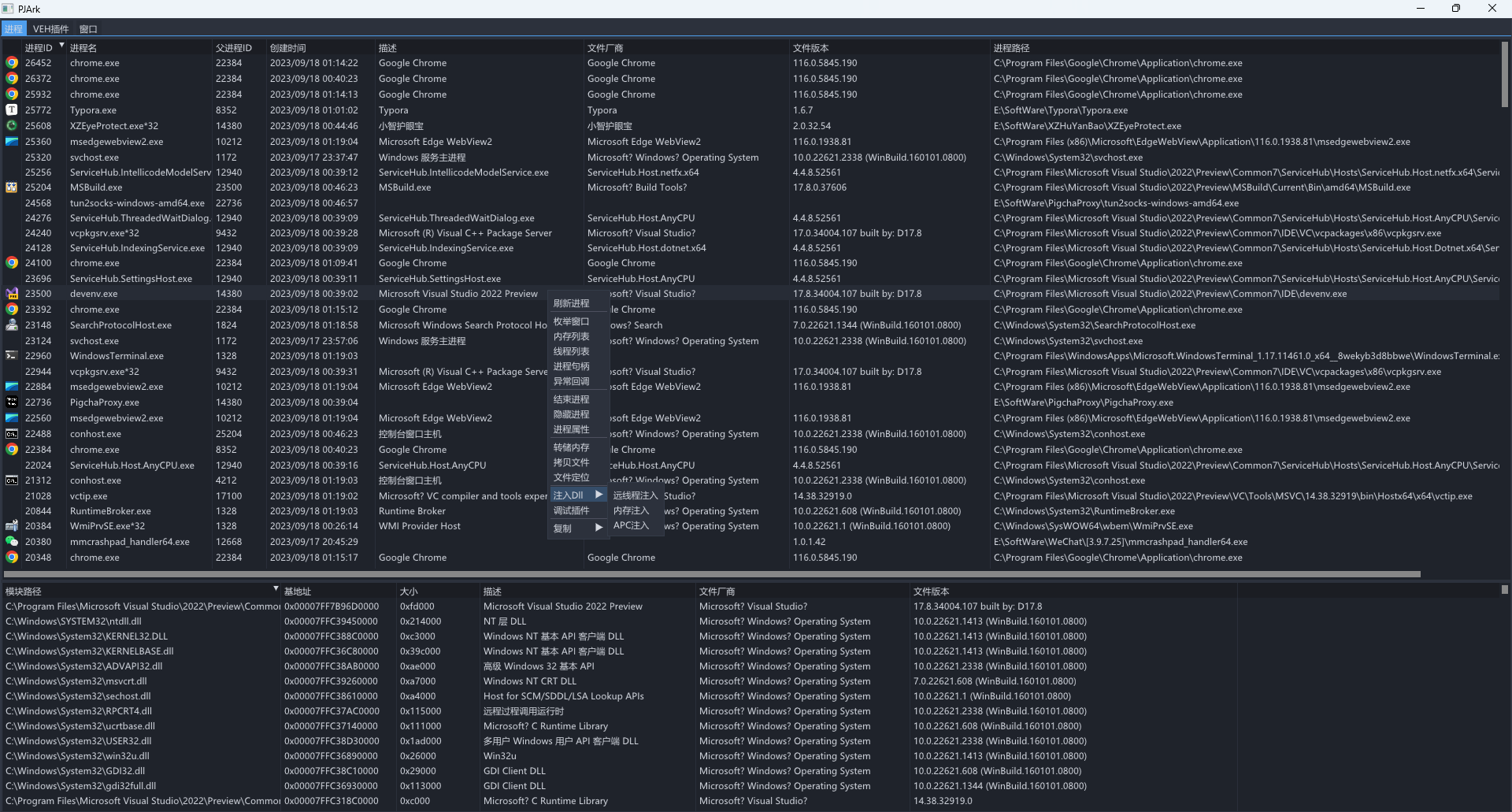The width and height of the screenshot is (1512, 812).
Task: Select vctip.exe process row
Action: pyautogui.click(x=751, y=496)
